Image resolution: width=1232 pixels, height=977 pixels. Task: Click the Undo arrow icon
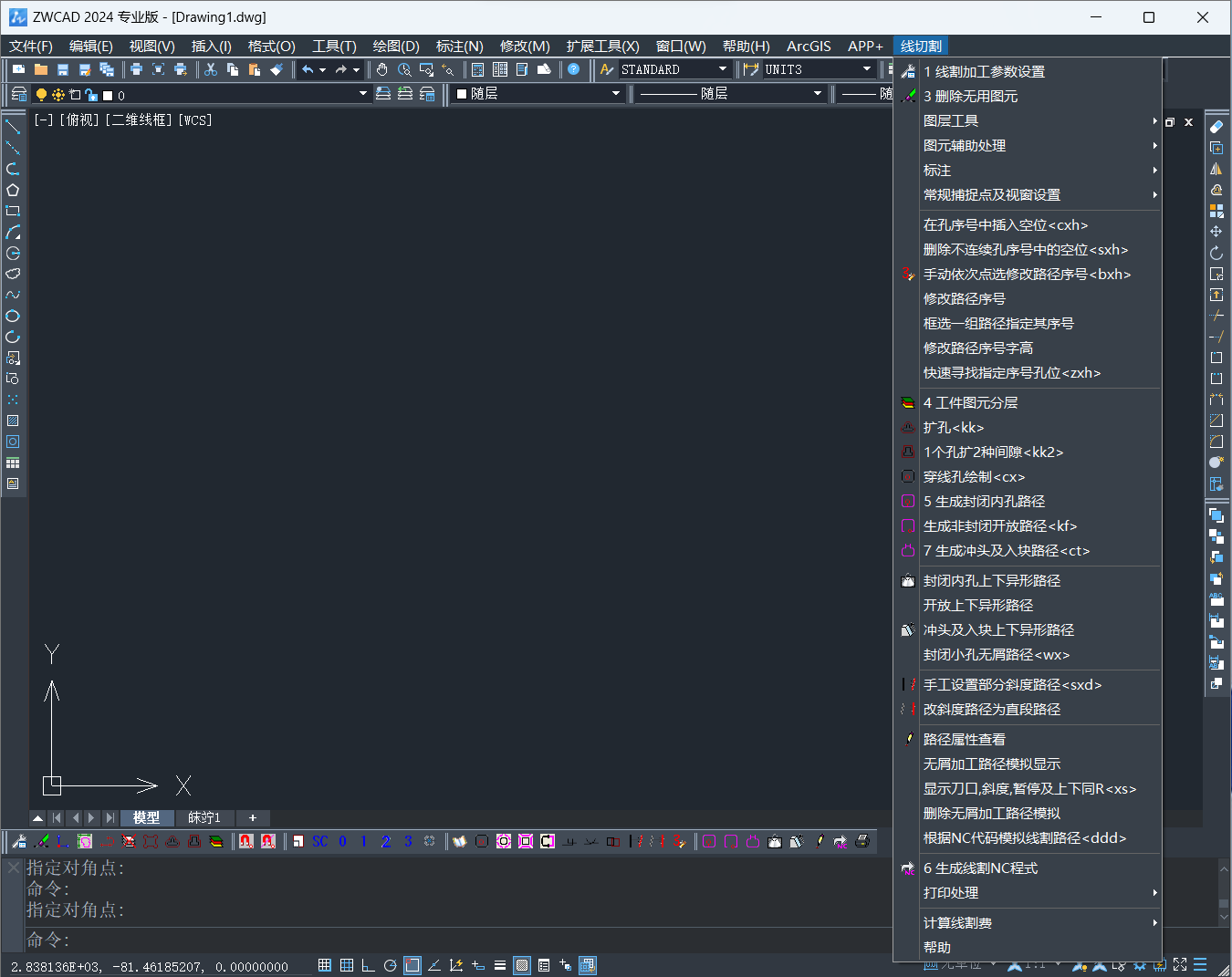(x=308, y=69)
